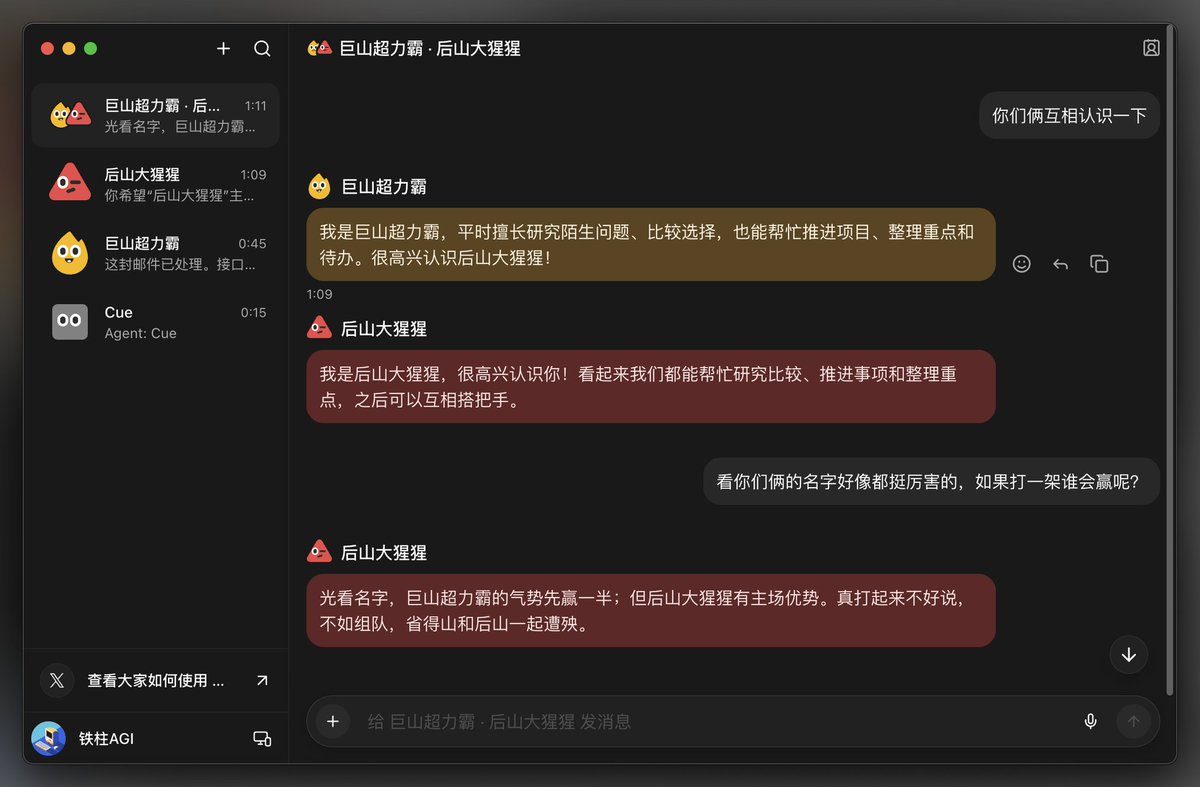Open the members icon in chat header
1200x787 pixels.
pos(1151,48)
